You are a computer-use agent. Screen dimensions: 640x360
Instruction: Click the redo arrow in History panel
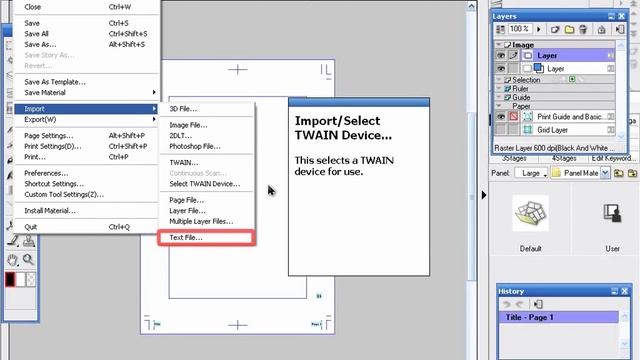click(x=520, y=304)
